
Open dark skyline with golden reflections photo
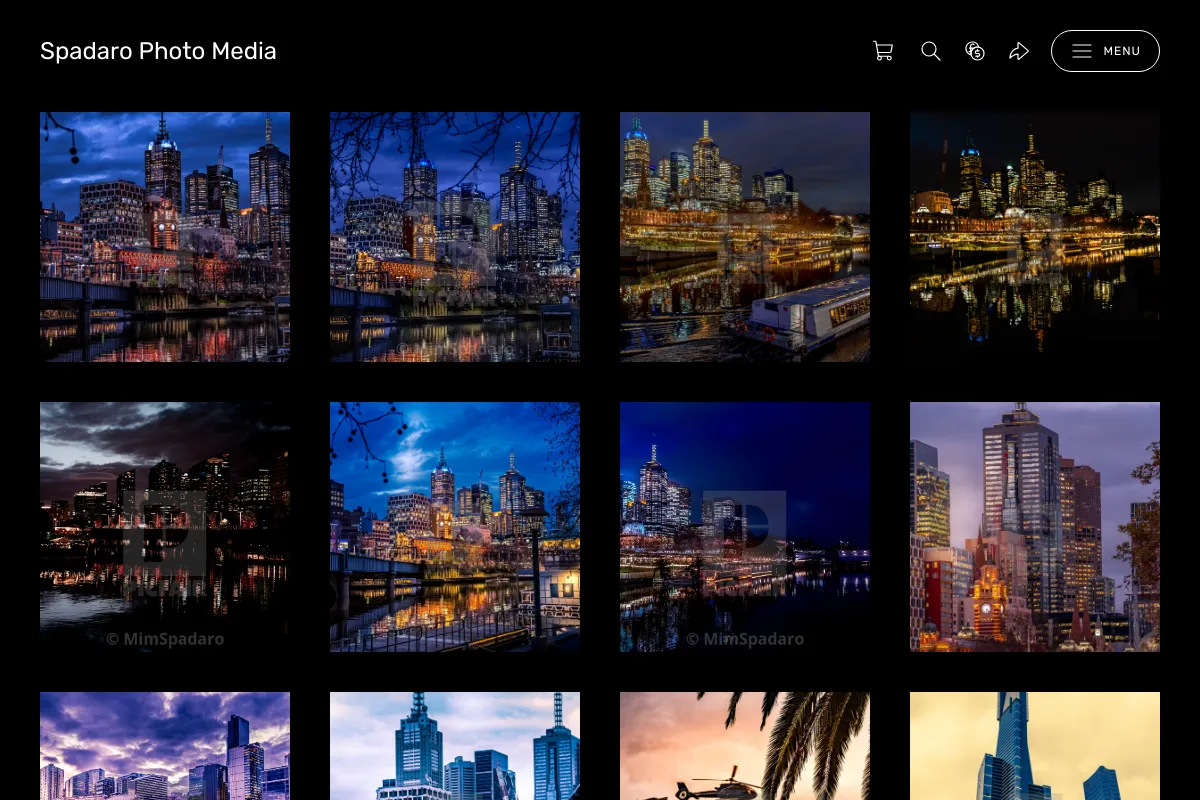click(1035, 237)
